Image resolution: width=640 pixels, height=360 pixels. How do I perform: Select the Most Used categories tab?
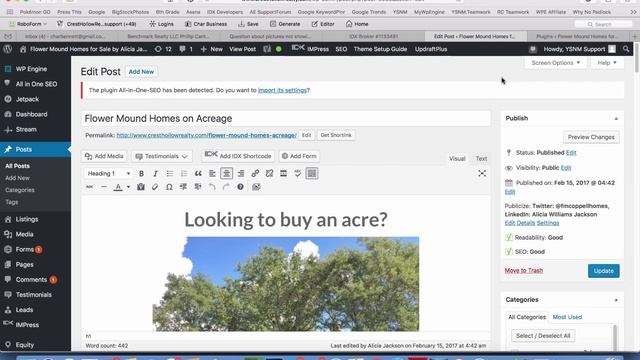point(567,317)
